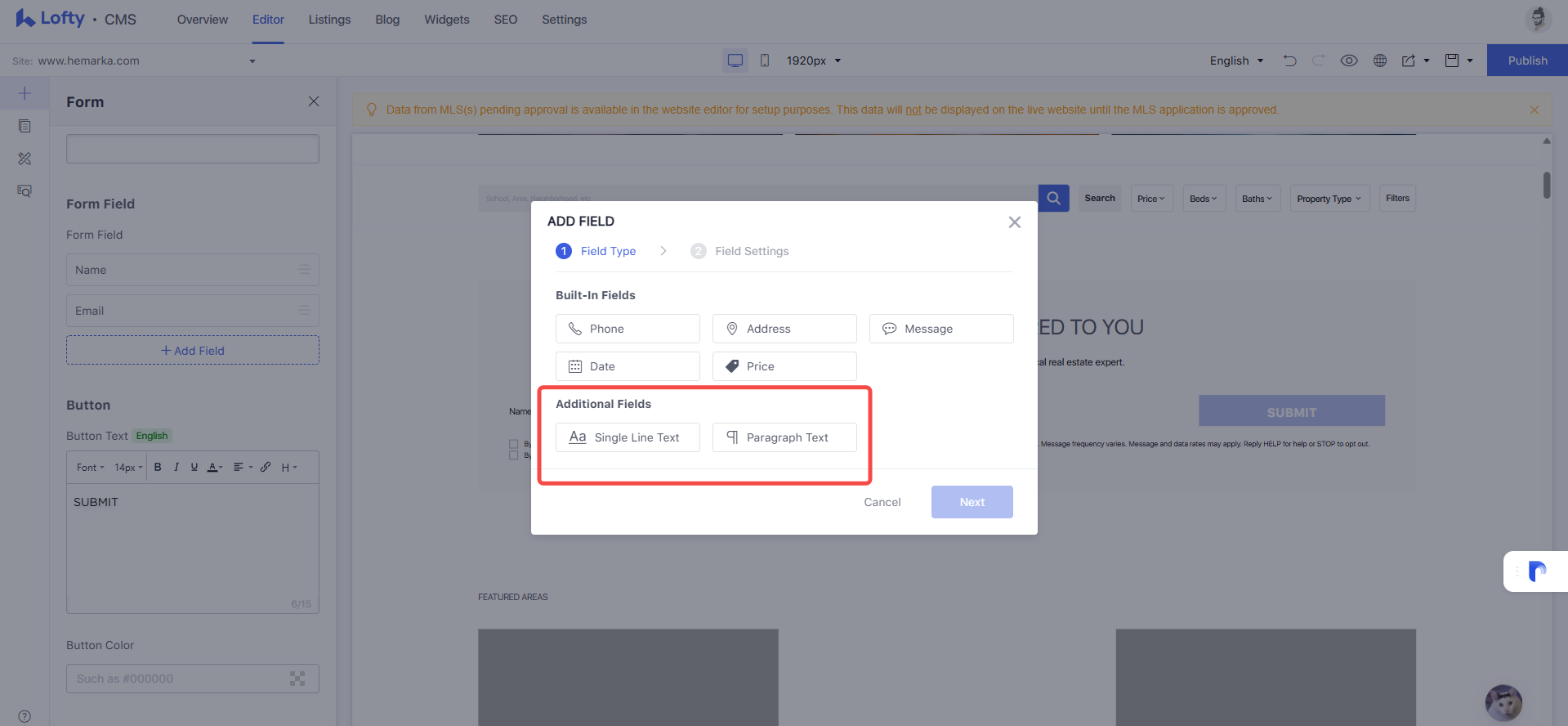The height and width of the screenshot is (726, 1568).
Task: Open the Listings tab
Action: tap(329, 20)
